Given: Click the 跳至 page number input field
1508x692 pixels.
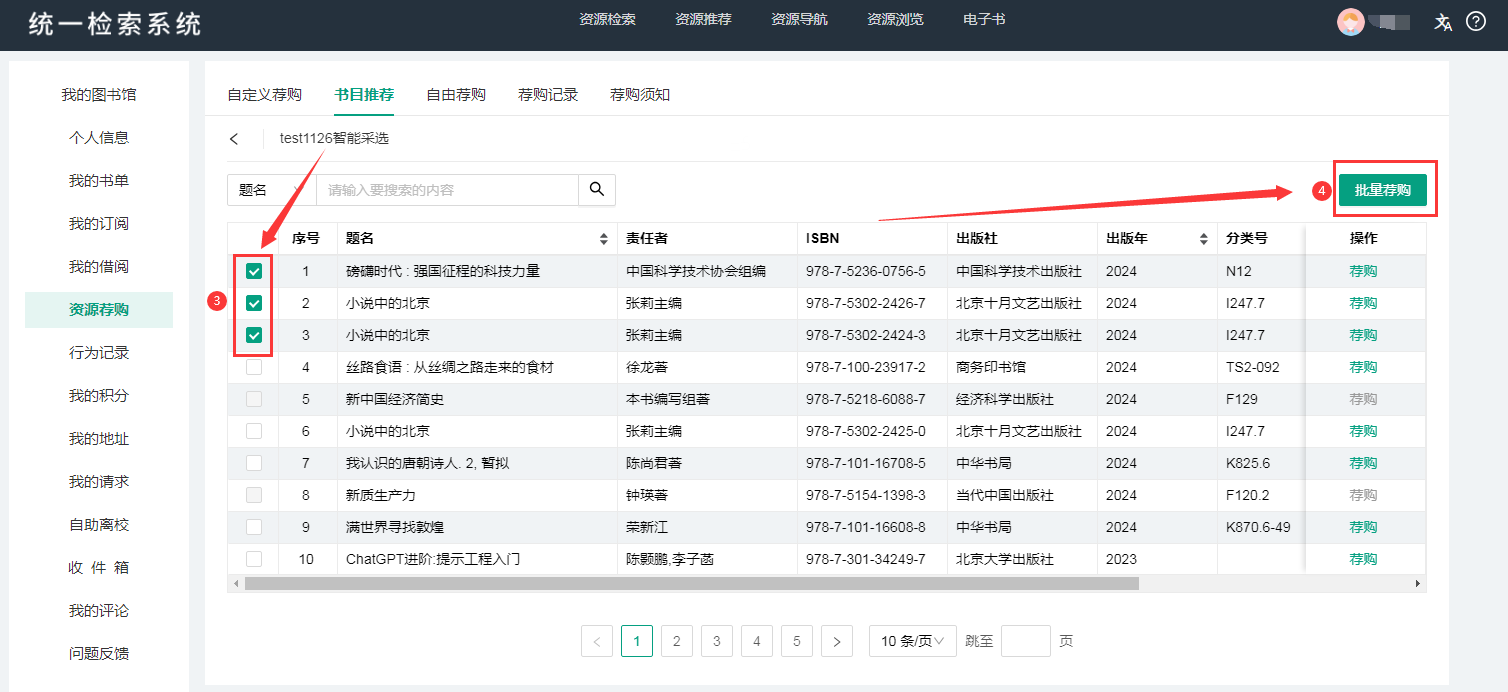Looking at the screenshot, I should pyautogui.click(x=1025, y=642).
